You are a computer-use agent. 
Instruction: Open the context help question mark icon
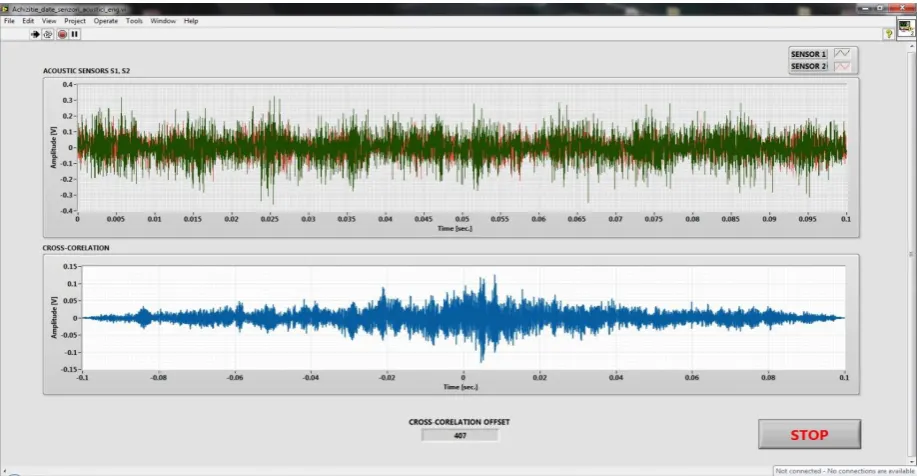point(889,34)
